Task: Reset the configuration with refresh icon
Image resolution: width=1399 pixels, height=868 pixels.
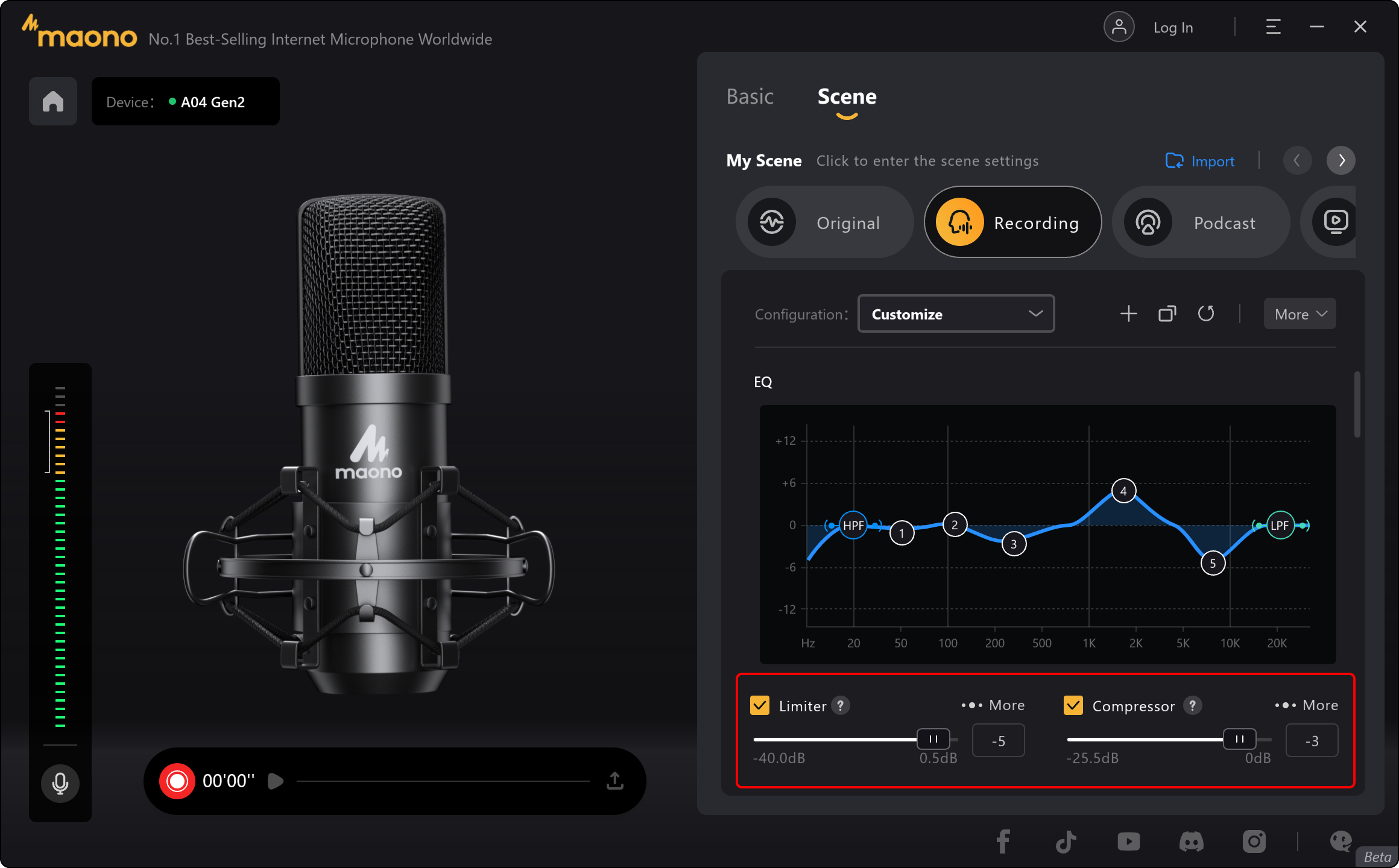Action: pos(1206,314)
